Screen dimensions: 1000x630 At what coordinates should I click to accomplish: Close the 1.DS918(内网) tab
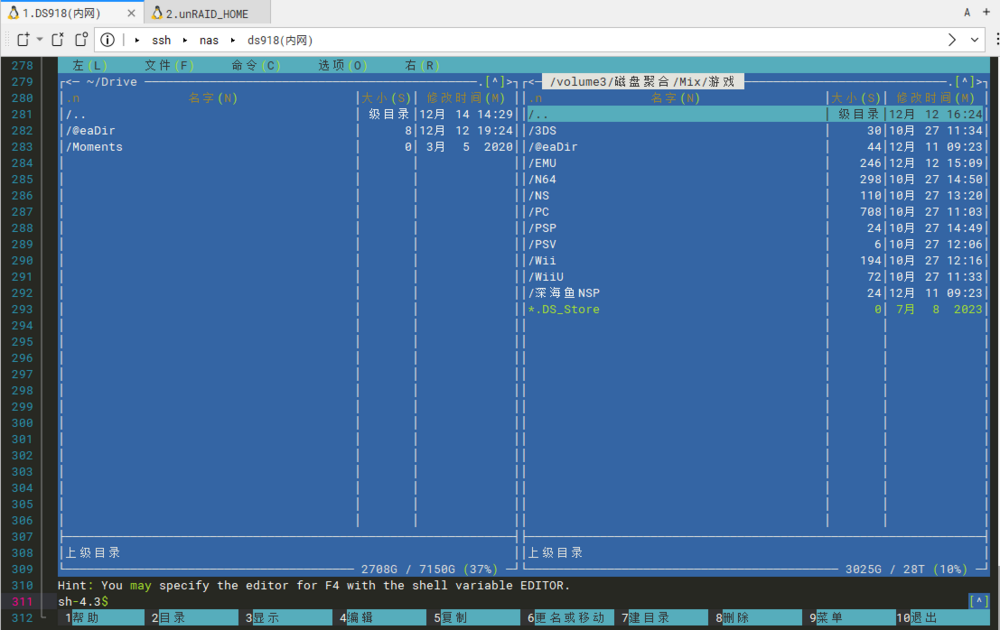131,13
